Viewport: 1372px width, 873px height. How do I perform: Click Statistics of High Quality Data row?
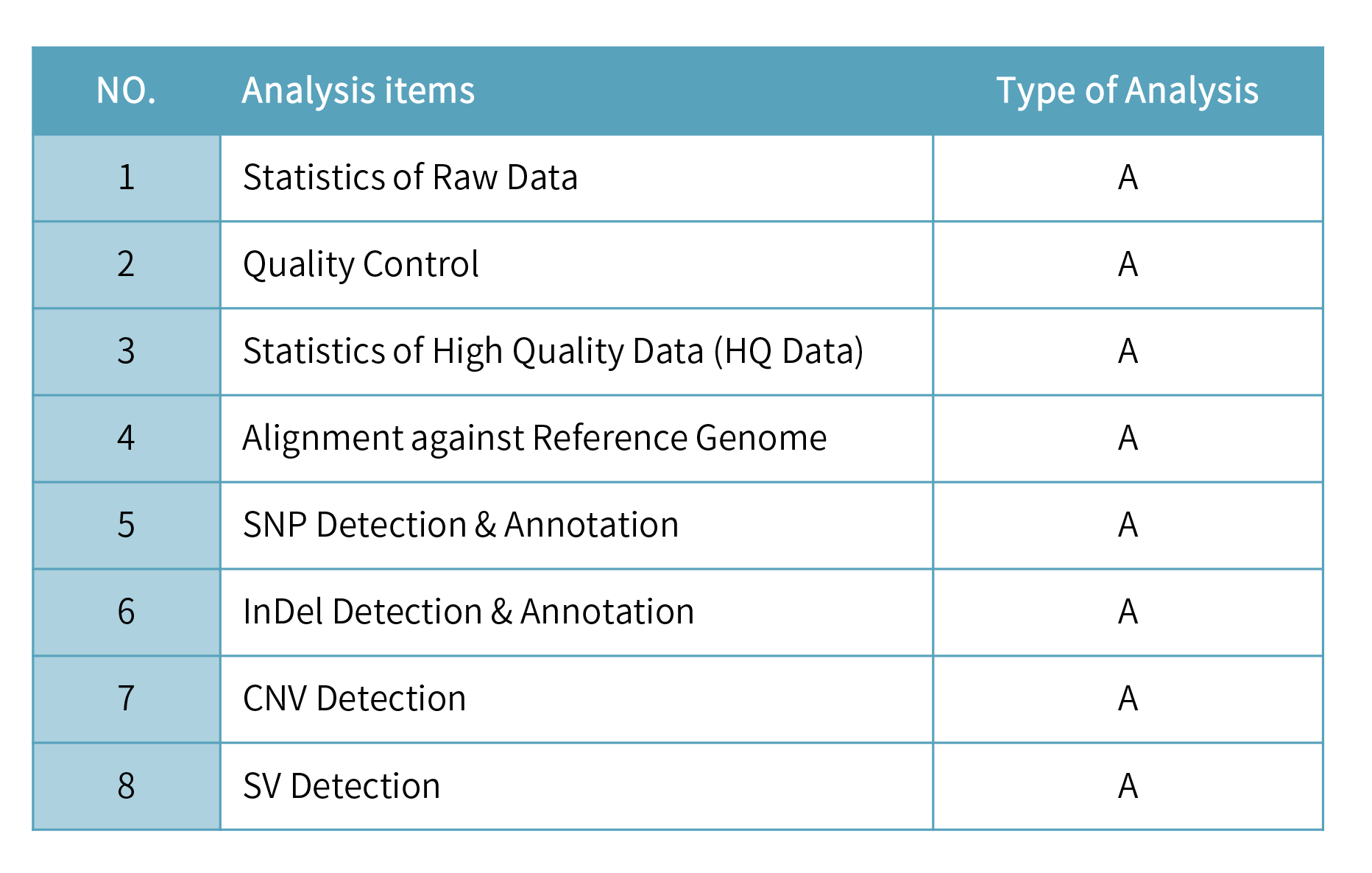click(x=553, y=351)
